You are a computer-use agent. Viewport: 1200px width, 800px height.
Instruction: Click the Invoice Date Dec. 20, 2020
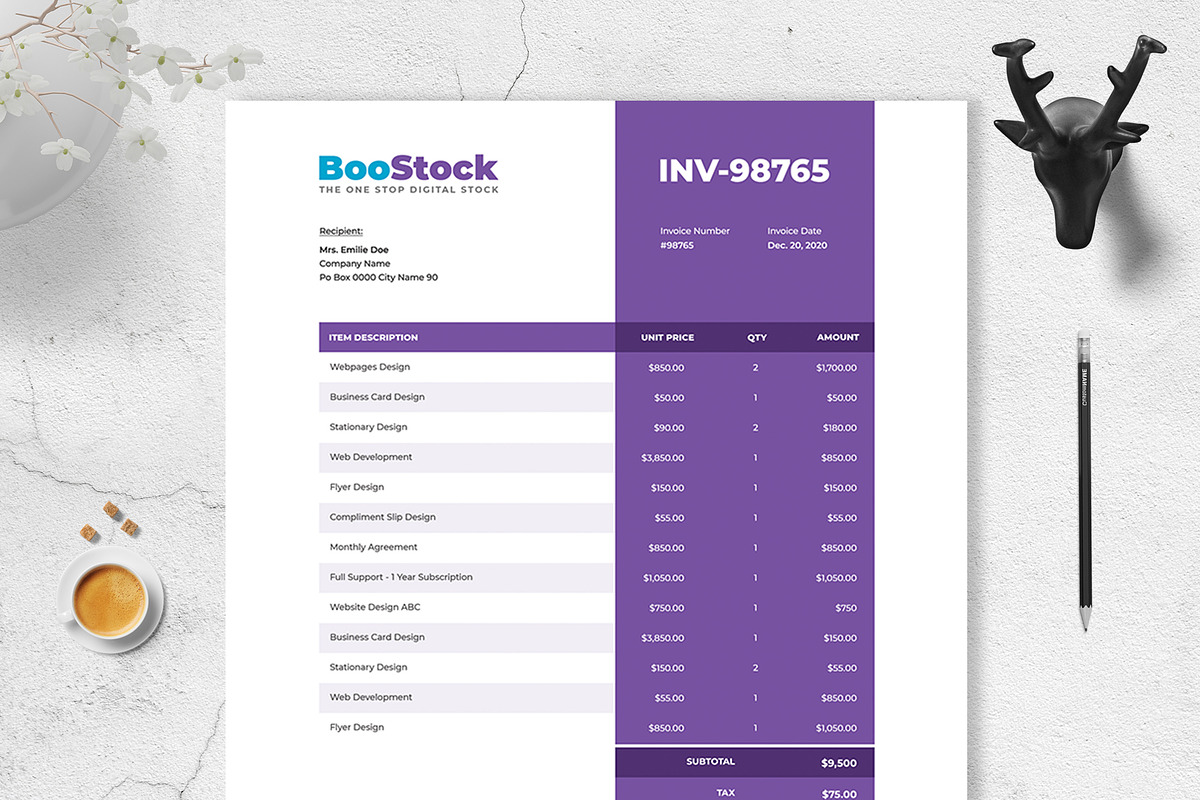[x=797, y=245]
